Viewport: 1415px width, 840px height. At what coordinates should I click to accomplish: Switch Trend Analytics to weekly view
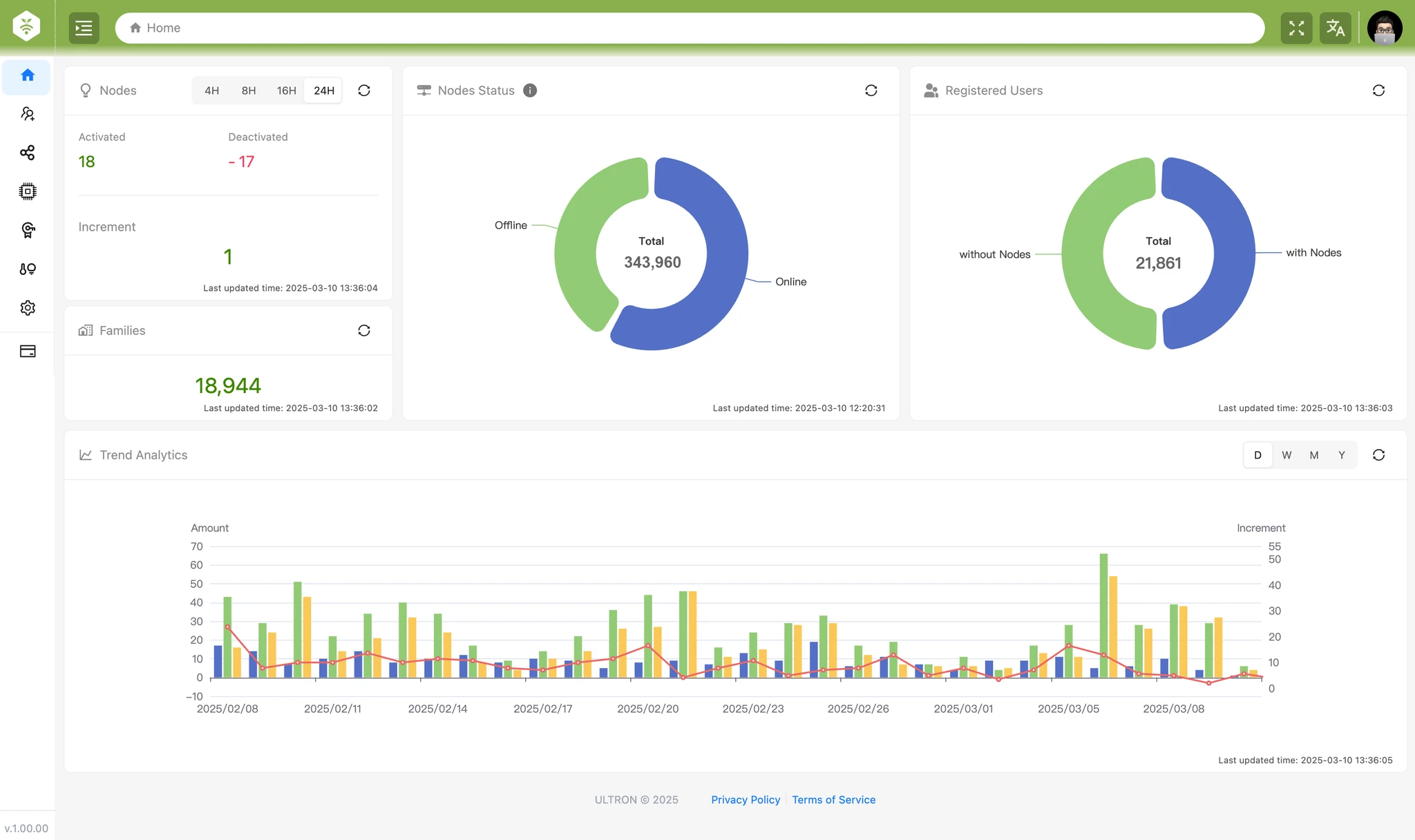point(1286,455)
